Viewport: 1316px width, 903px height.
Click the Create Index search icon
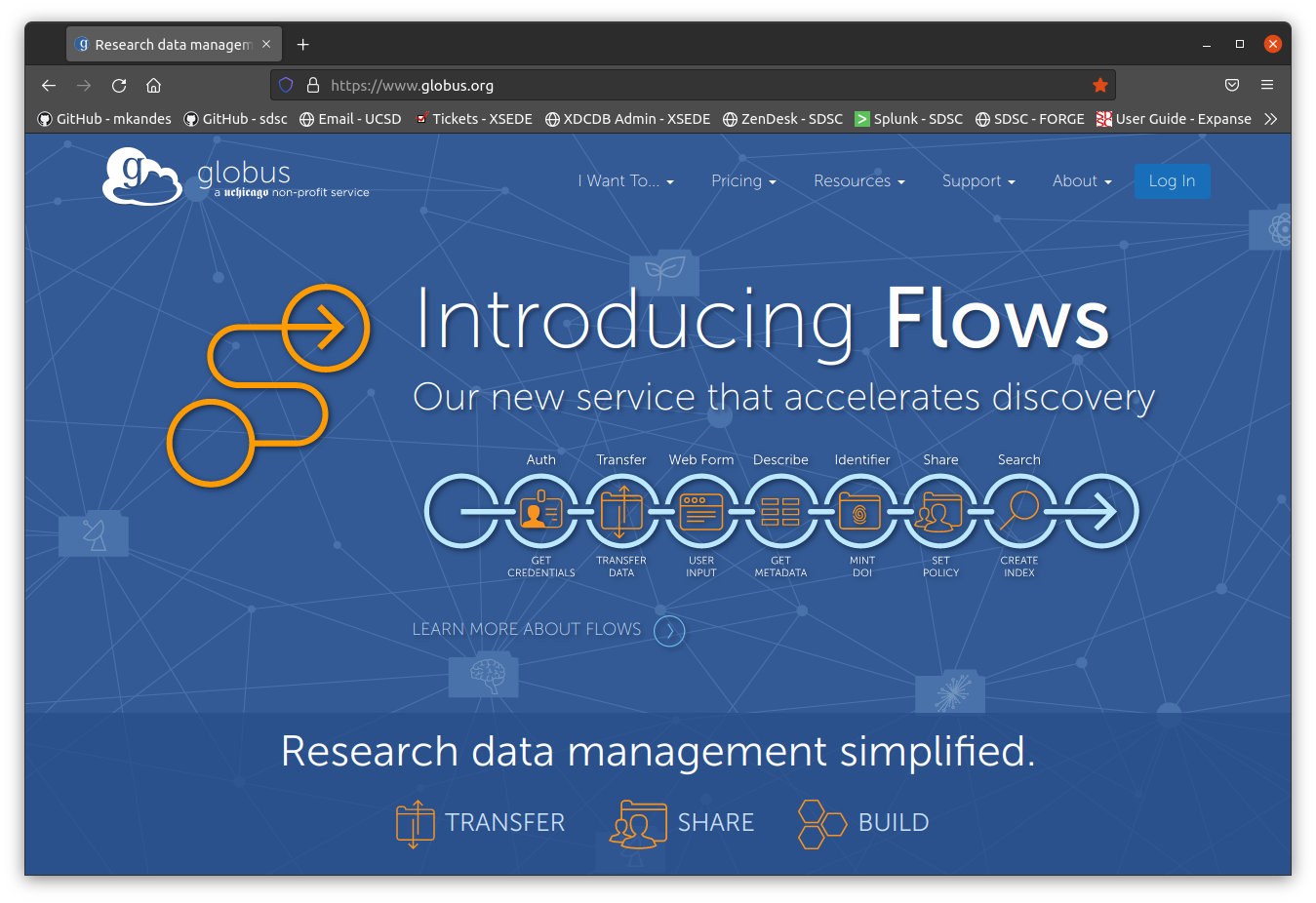pos(1019,511)
